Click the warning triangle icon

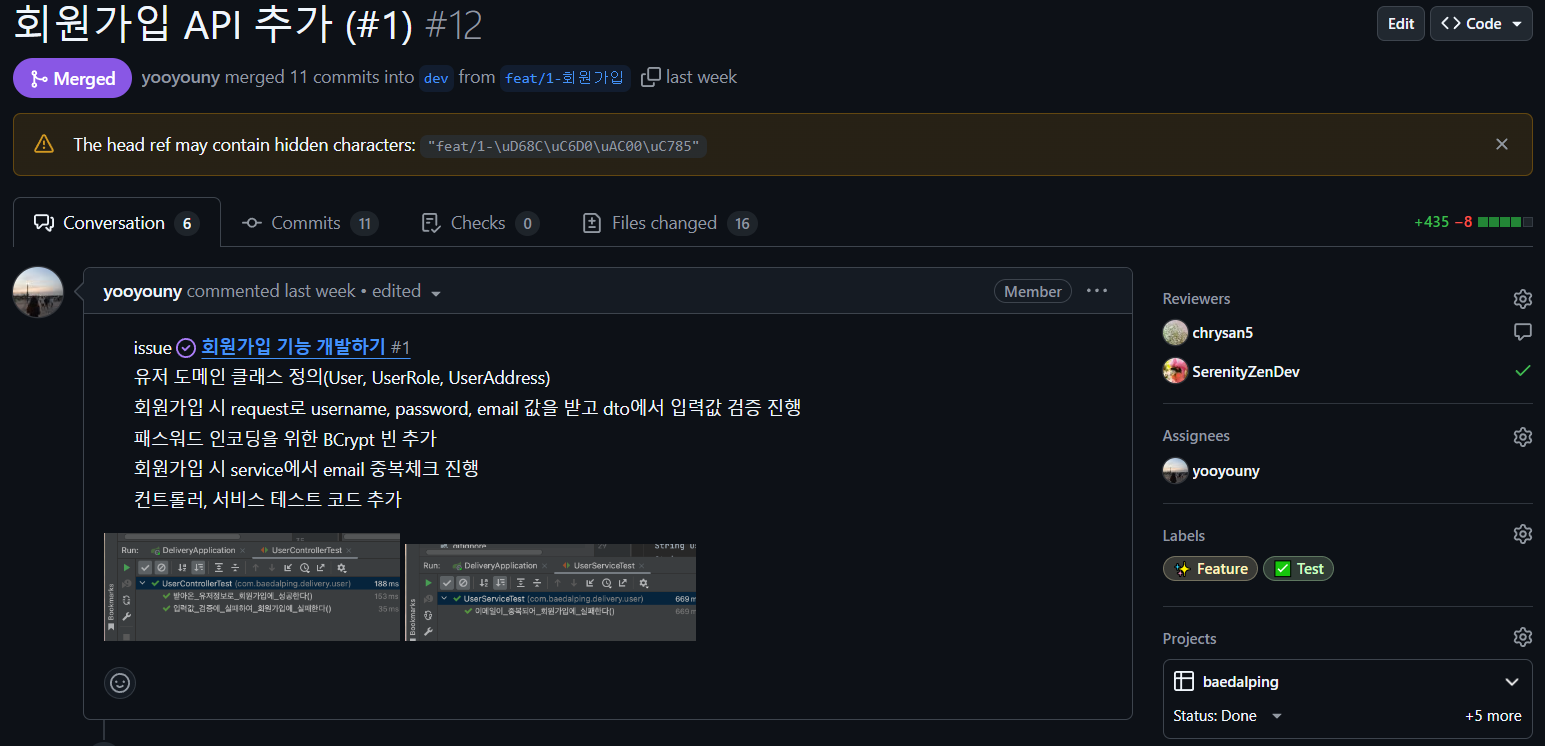coord(44,144)
